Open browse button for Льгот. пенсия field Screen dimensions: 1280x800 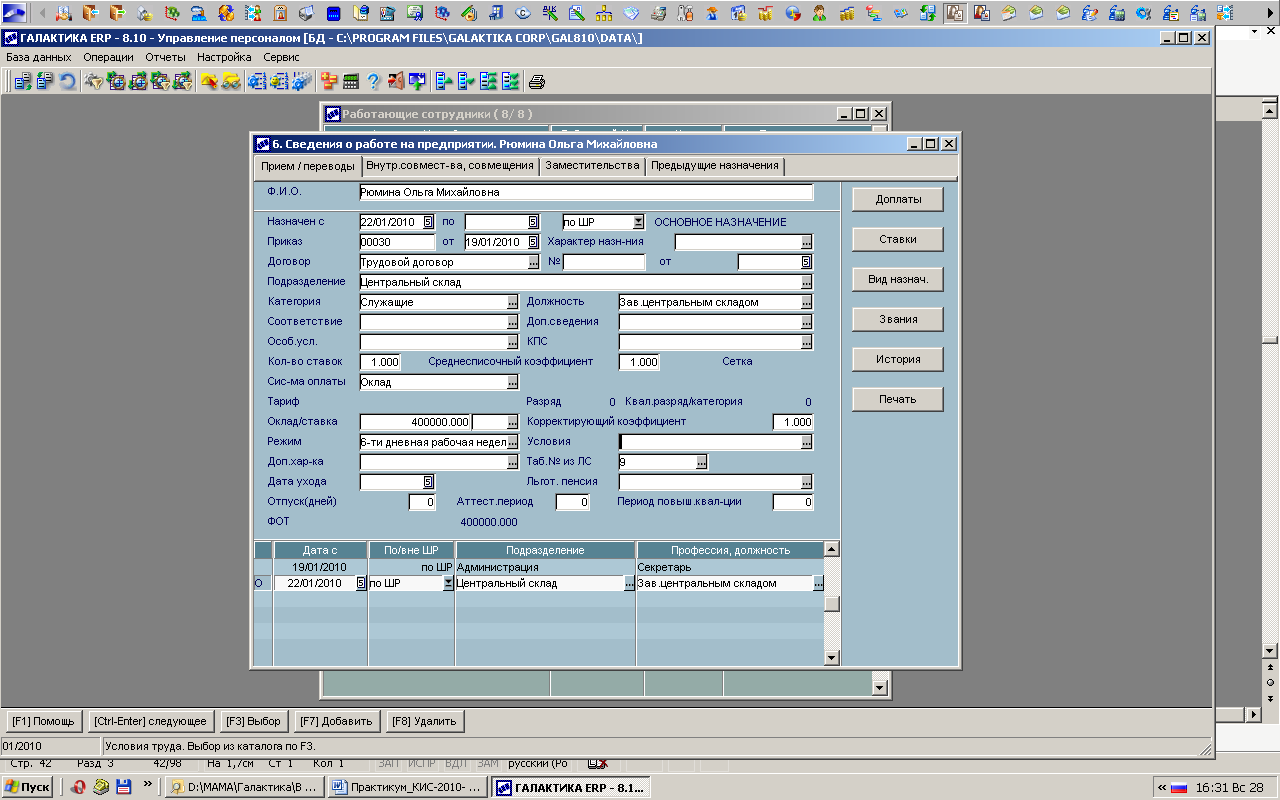tap(806, 482)
